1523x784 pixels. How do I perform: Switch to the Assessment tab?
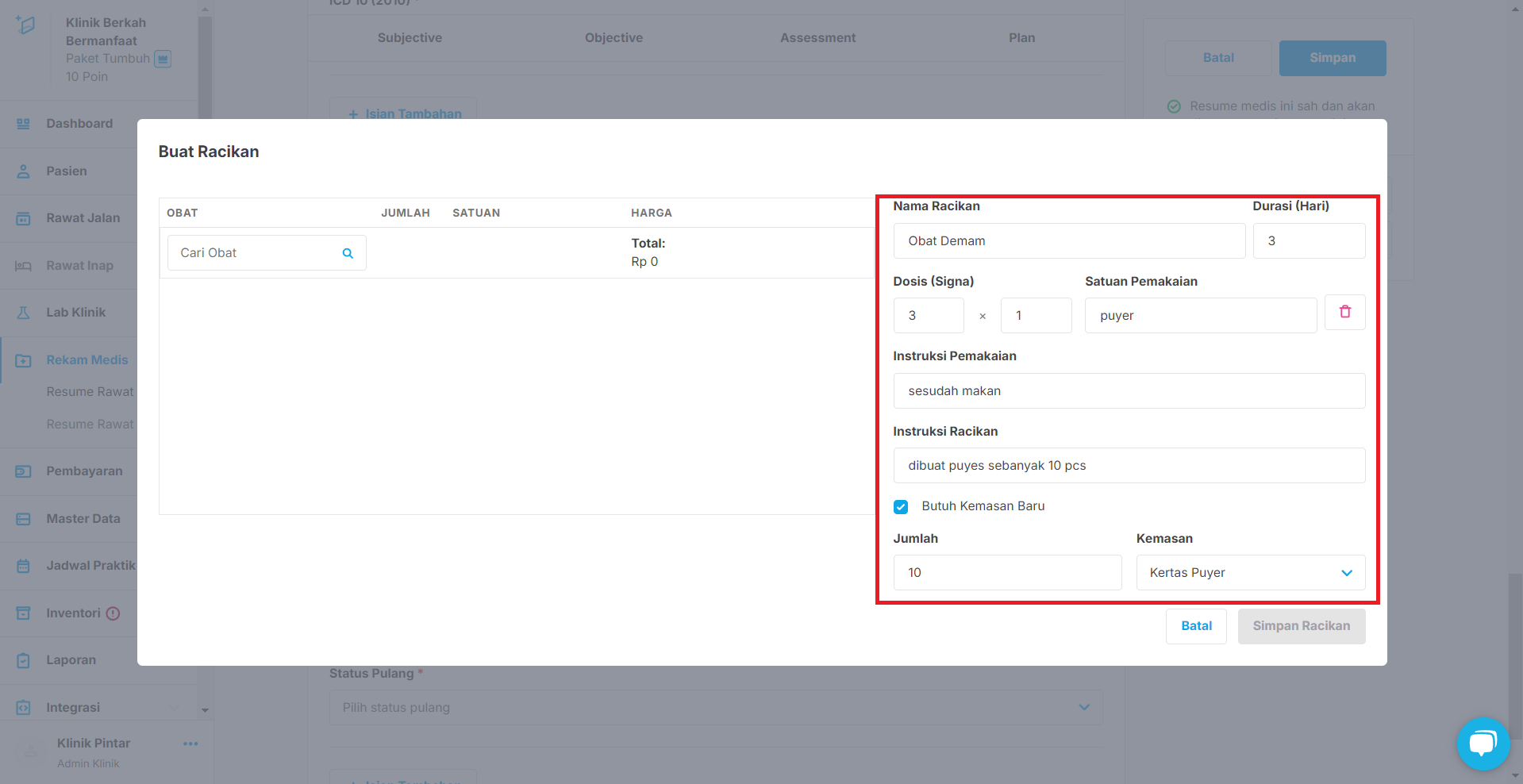coord(817,38)
